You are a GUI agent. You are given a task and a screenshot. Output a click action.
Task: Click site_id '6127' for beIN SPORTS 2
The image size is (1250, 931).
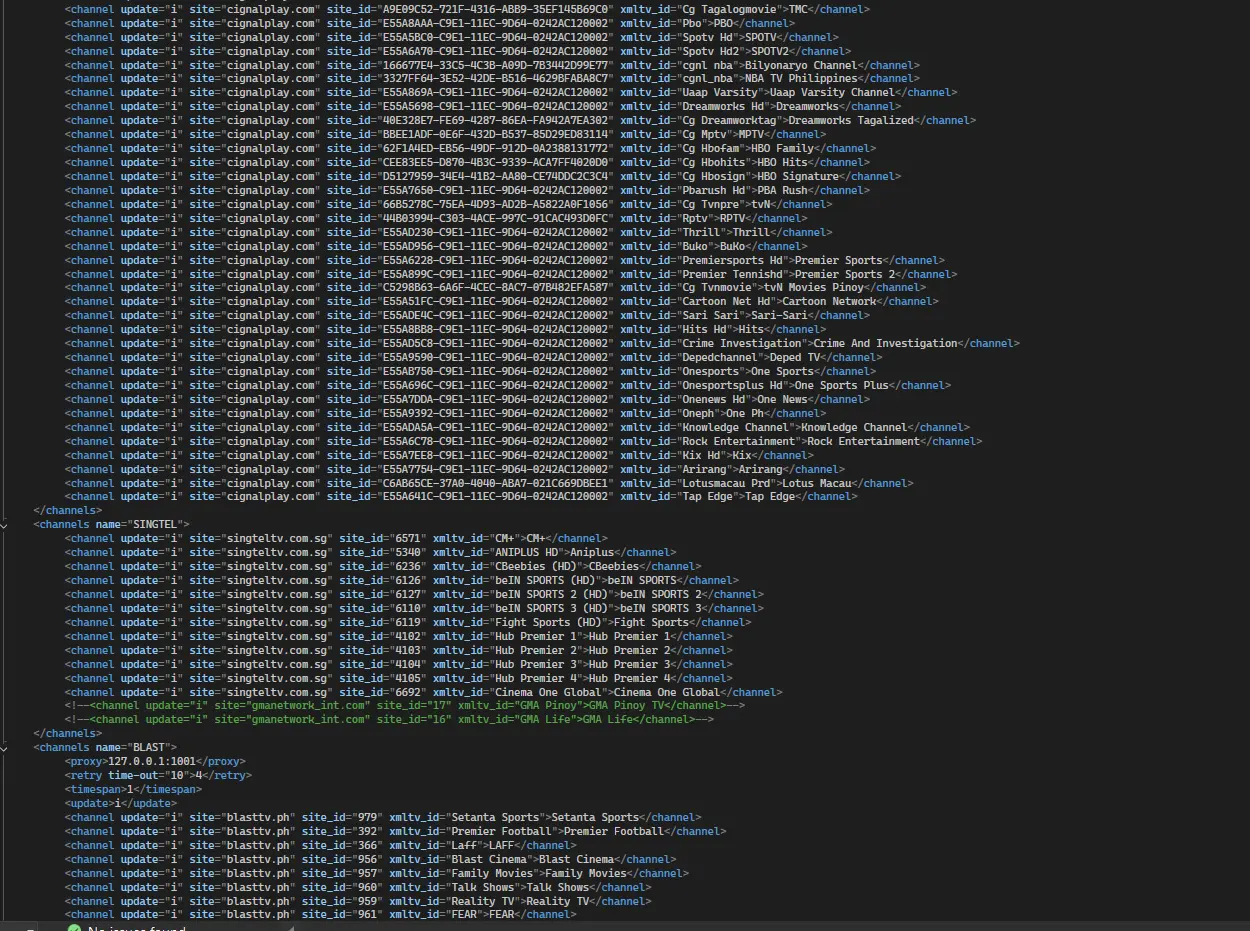coord(408,594)
